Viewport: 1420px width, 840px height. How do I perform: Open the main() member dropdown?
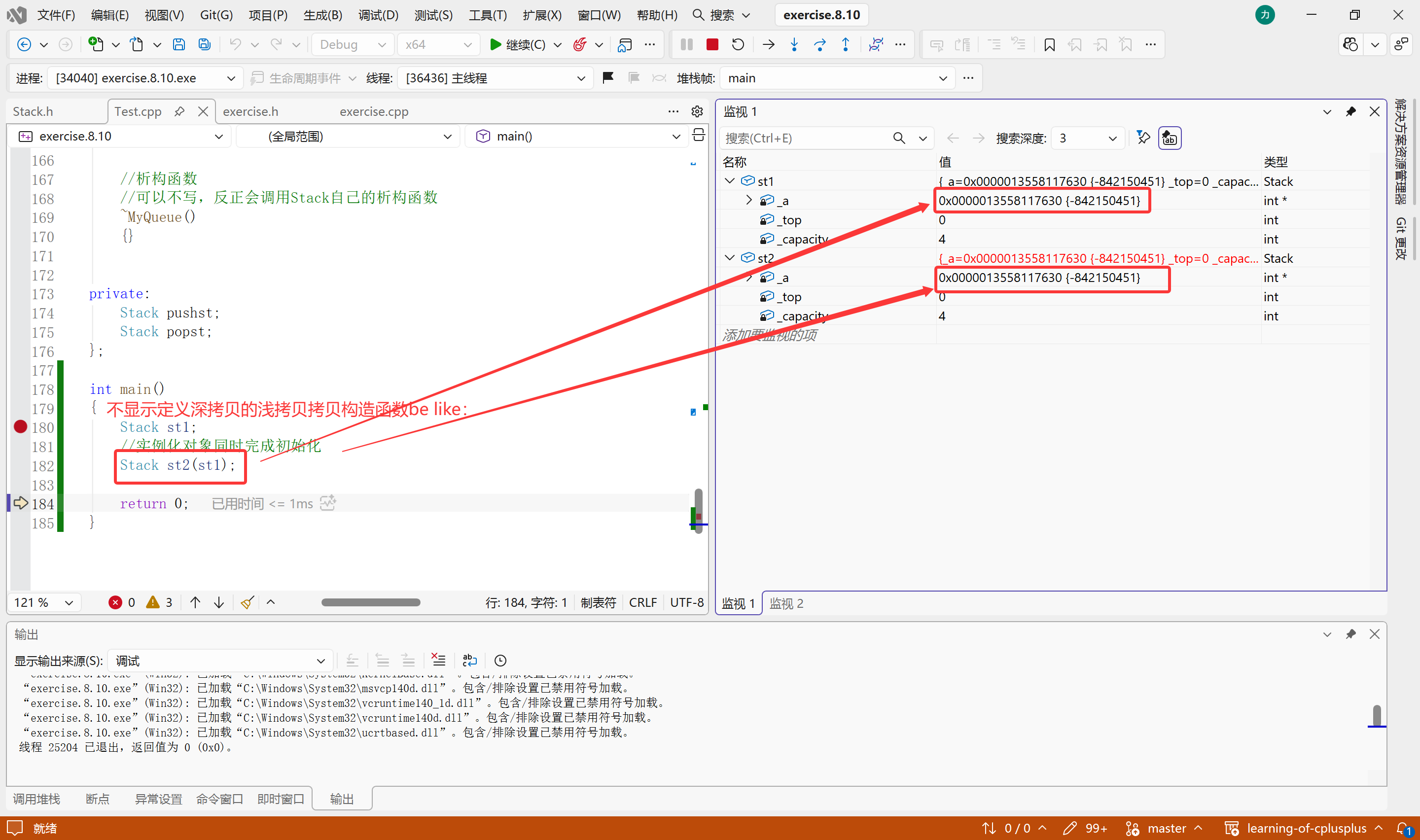tap(577, 137)
